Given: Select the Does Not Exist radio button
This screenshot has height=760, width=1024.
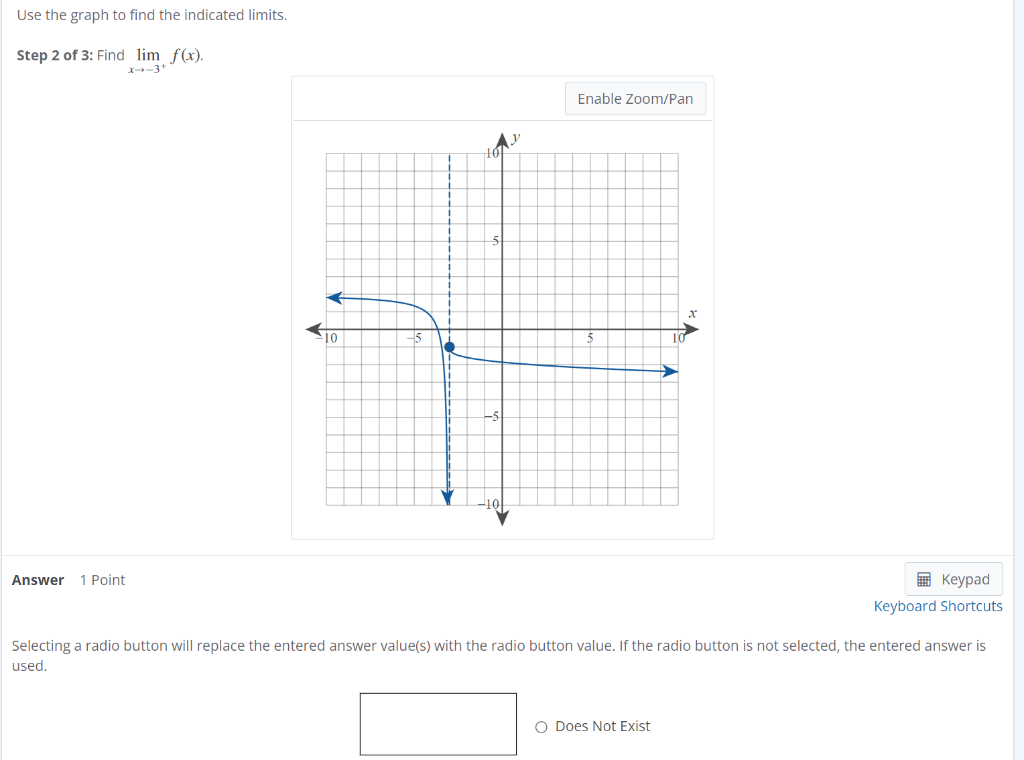Looking at the screenshot, I should (x=540, y=726).
